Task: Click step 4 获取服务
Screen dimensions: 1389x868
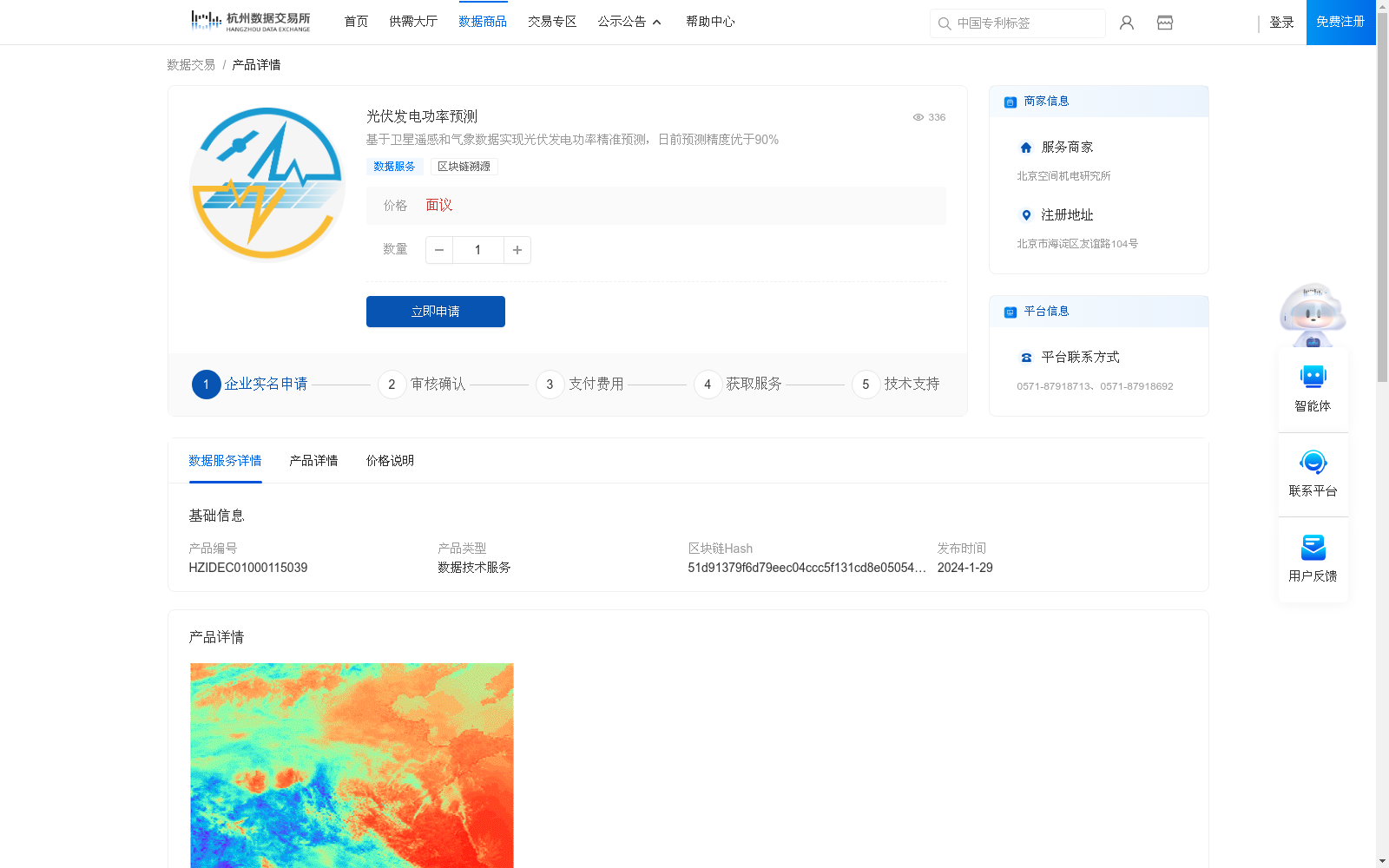Action: point(738,384)
